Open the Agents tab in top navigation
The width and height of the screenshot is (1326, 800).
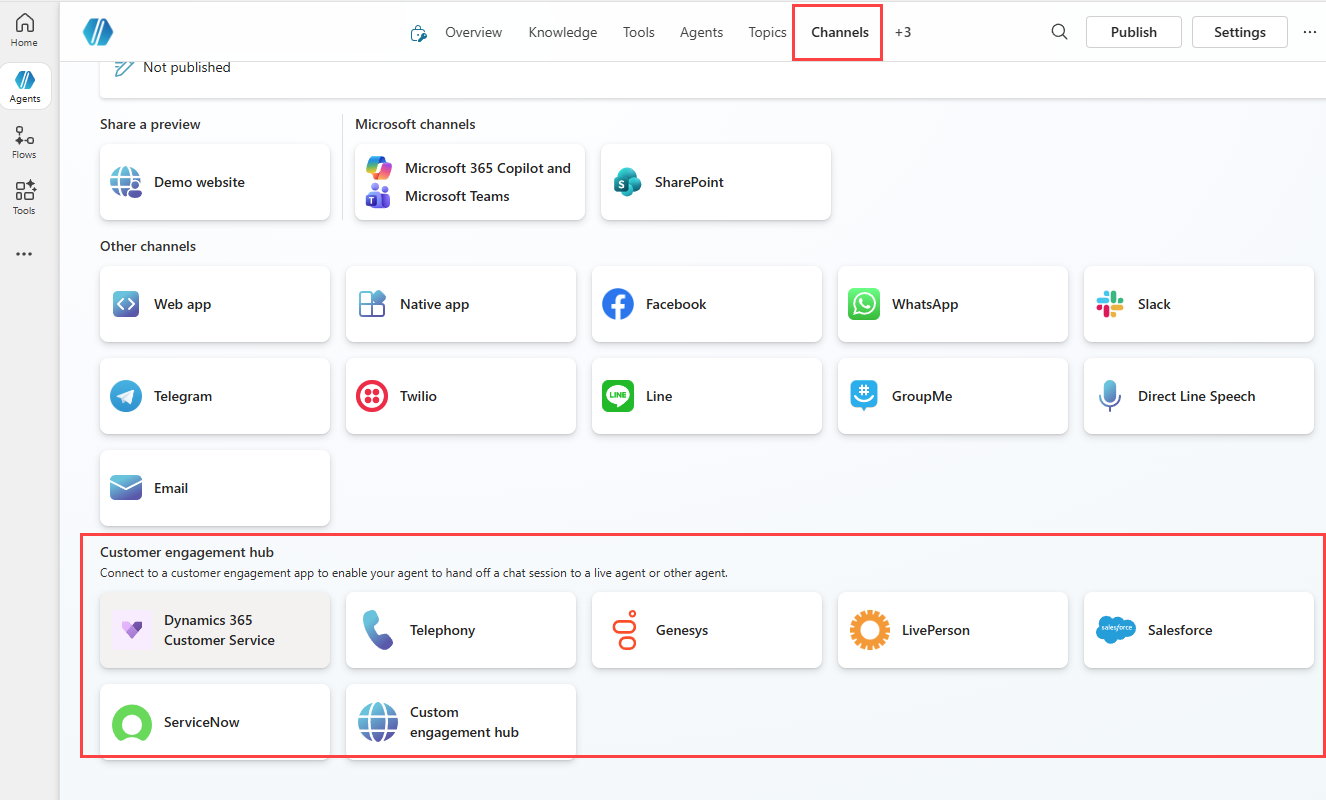click(x=702, y=32)
